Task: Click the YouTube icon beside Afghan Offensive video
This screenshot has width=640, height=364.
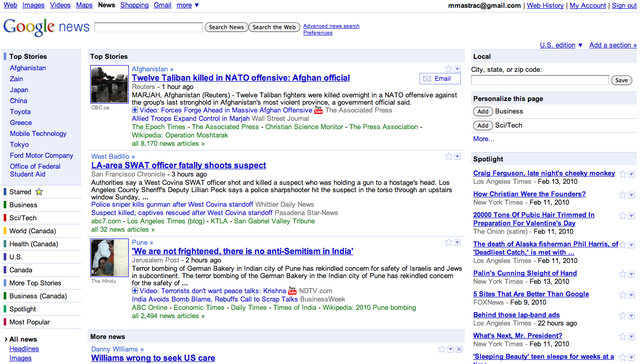Action: coord(318,110)
